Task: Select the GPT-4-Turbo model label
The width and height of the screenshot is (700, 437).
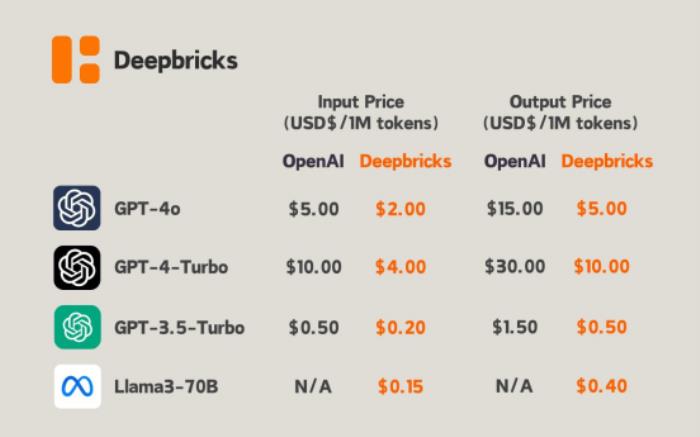Action: [171, 267]
